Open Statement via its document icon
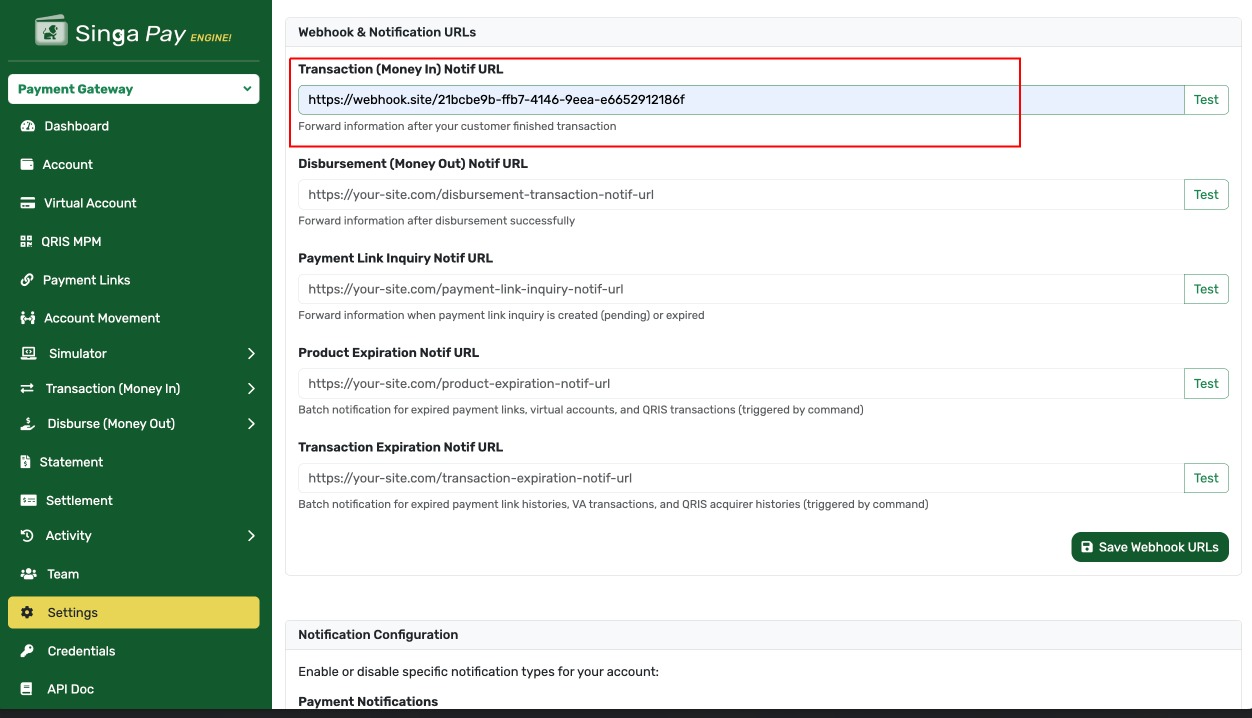This screenshot has height=718, width=1252. pos(28,462)
